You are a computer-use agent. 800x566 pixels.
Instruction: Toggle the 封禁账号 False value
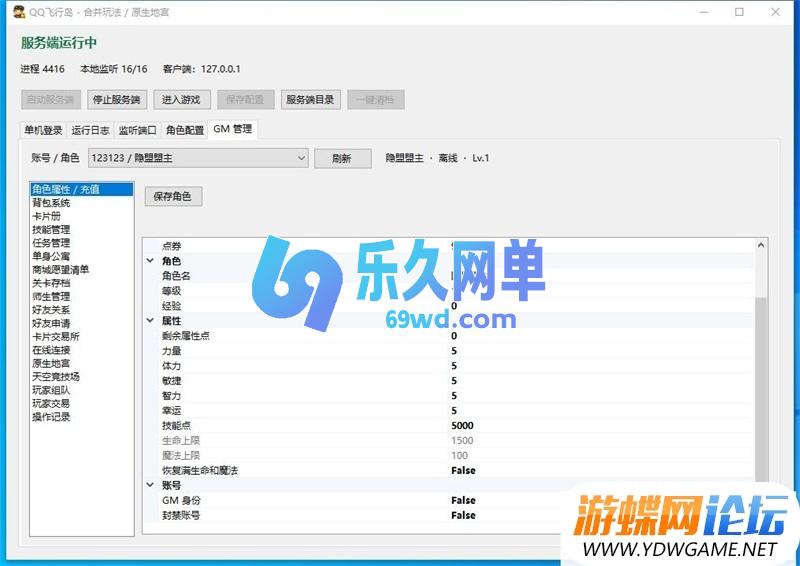pos(463,515)
